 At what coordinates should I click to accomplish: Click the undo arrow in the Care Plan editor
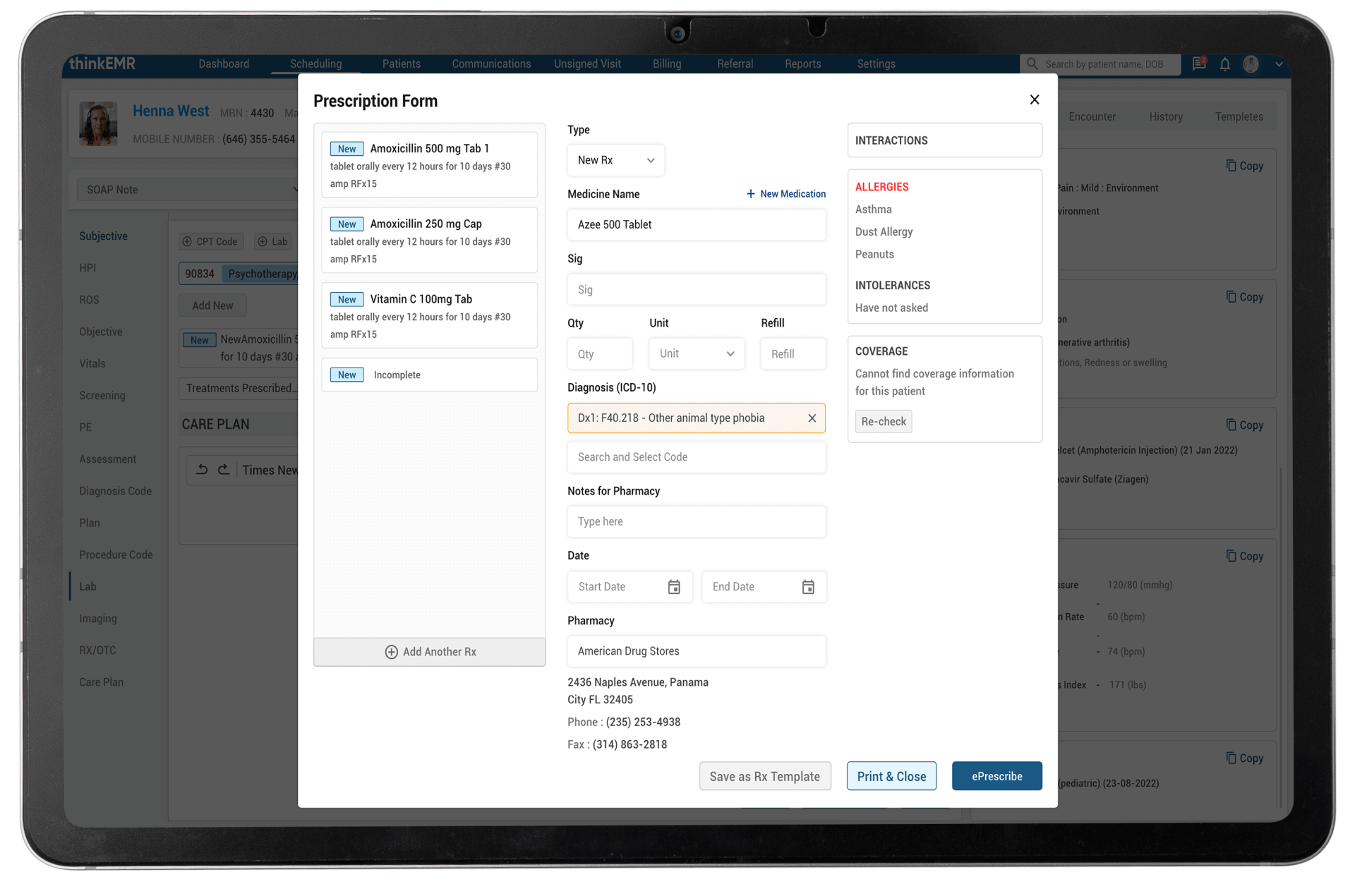203,469
